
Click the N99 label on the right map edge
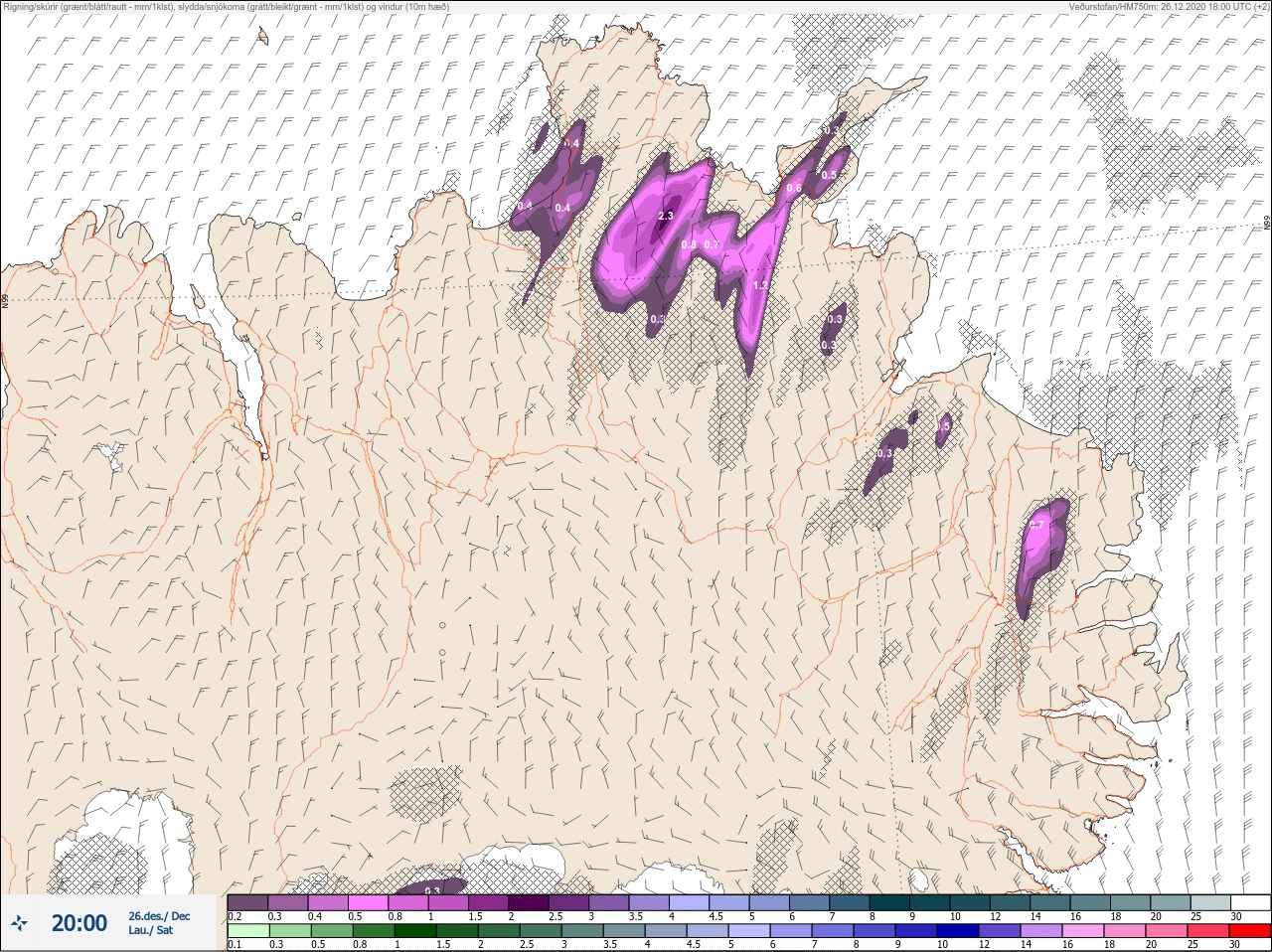click(1267, 224)
